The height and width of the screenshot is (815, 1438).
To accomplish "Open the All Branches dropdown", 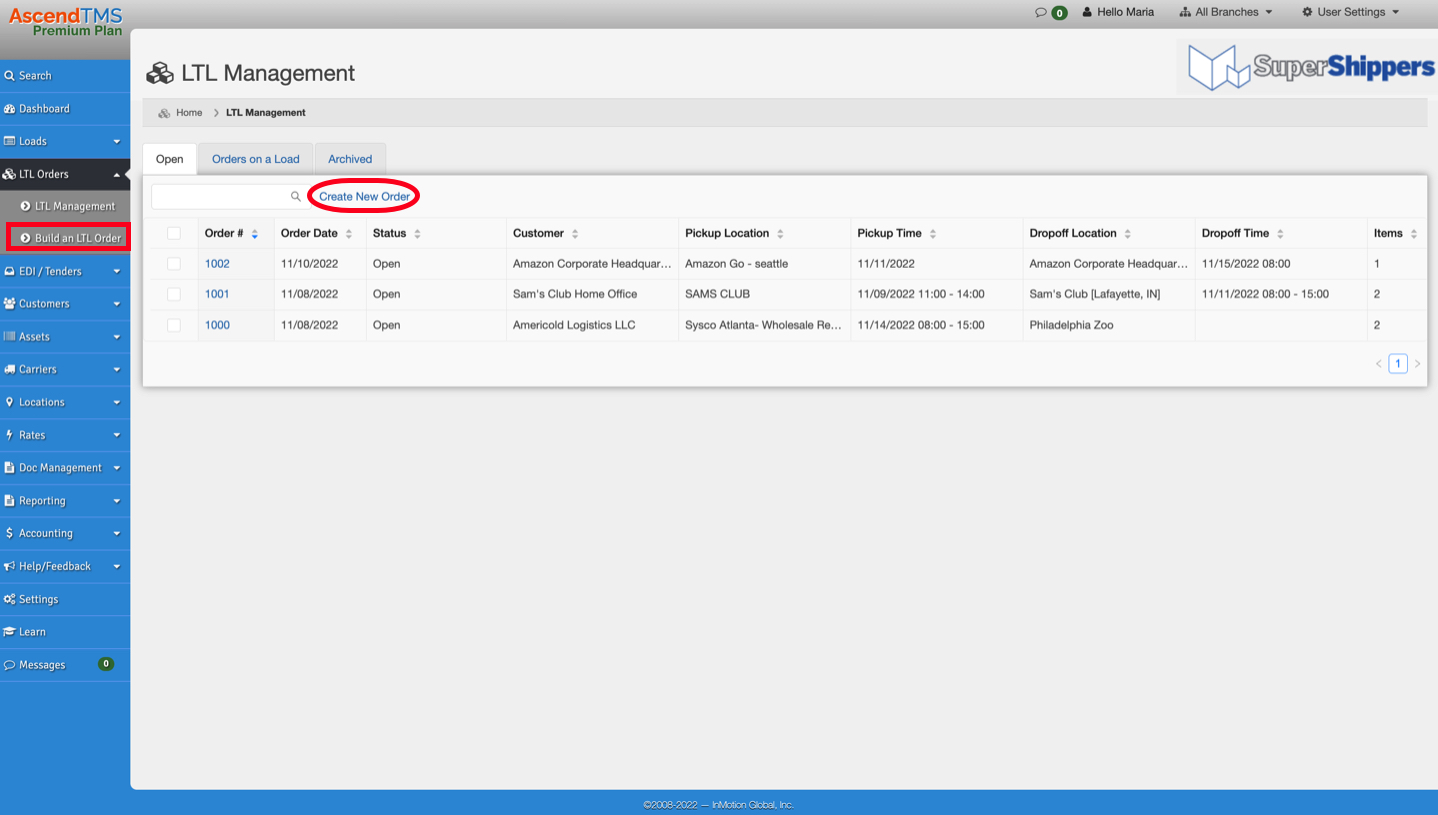I will tap(1226, 12).
